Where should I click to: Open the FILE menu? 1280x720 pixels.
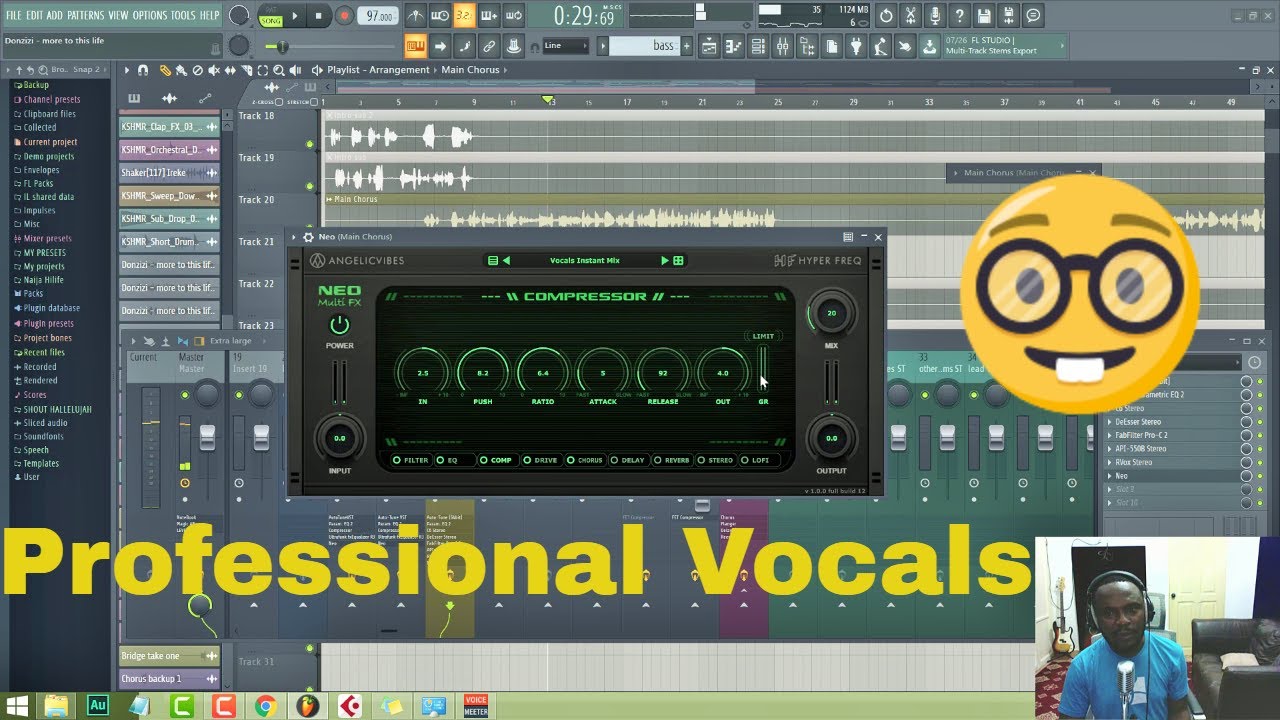point(14,16)
